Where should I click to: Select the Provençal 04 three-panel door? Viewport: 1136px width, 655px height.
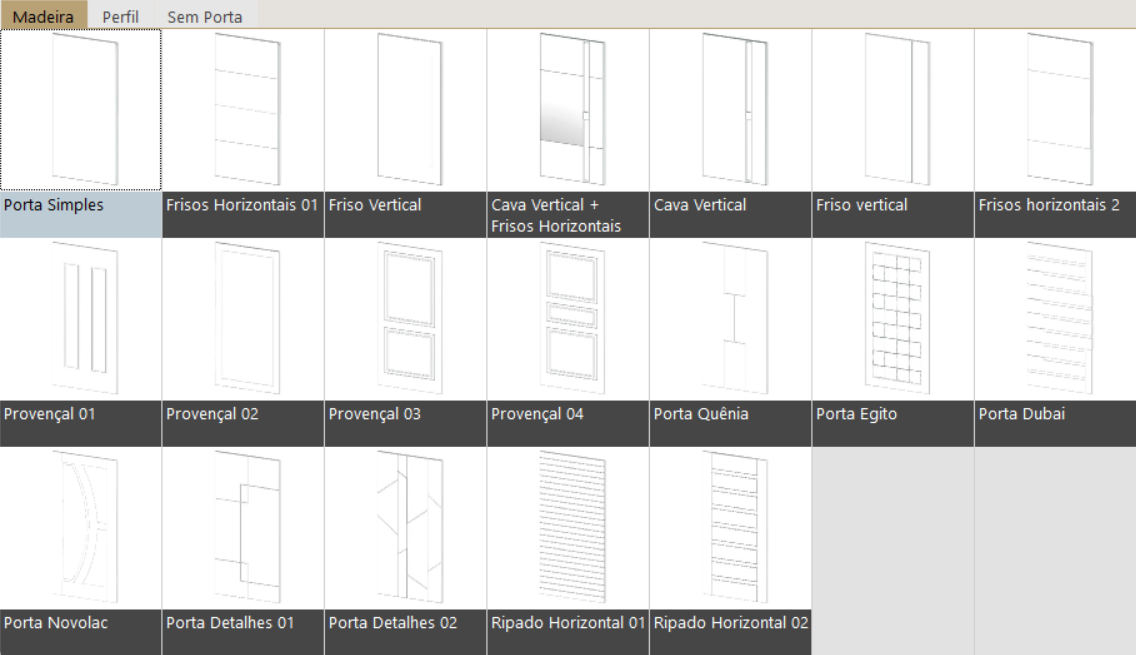pos(568,319)
